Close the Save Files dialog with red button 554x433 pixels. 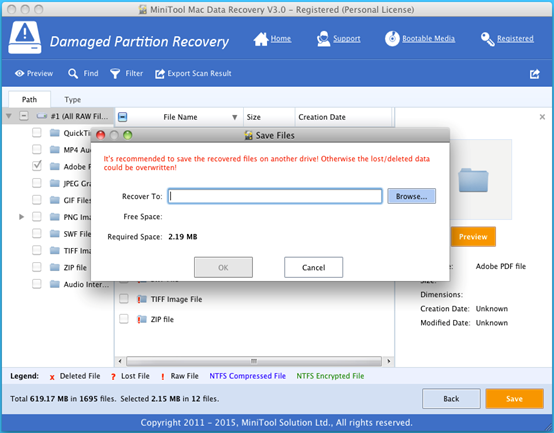(100, 135)
